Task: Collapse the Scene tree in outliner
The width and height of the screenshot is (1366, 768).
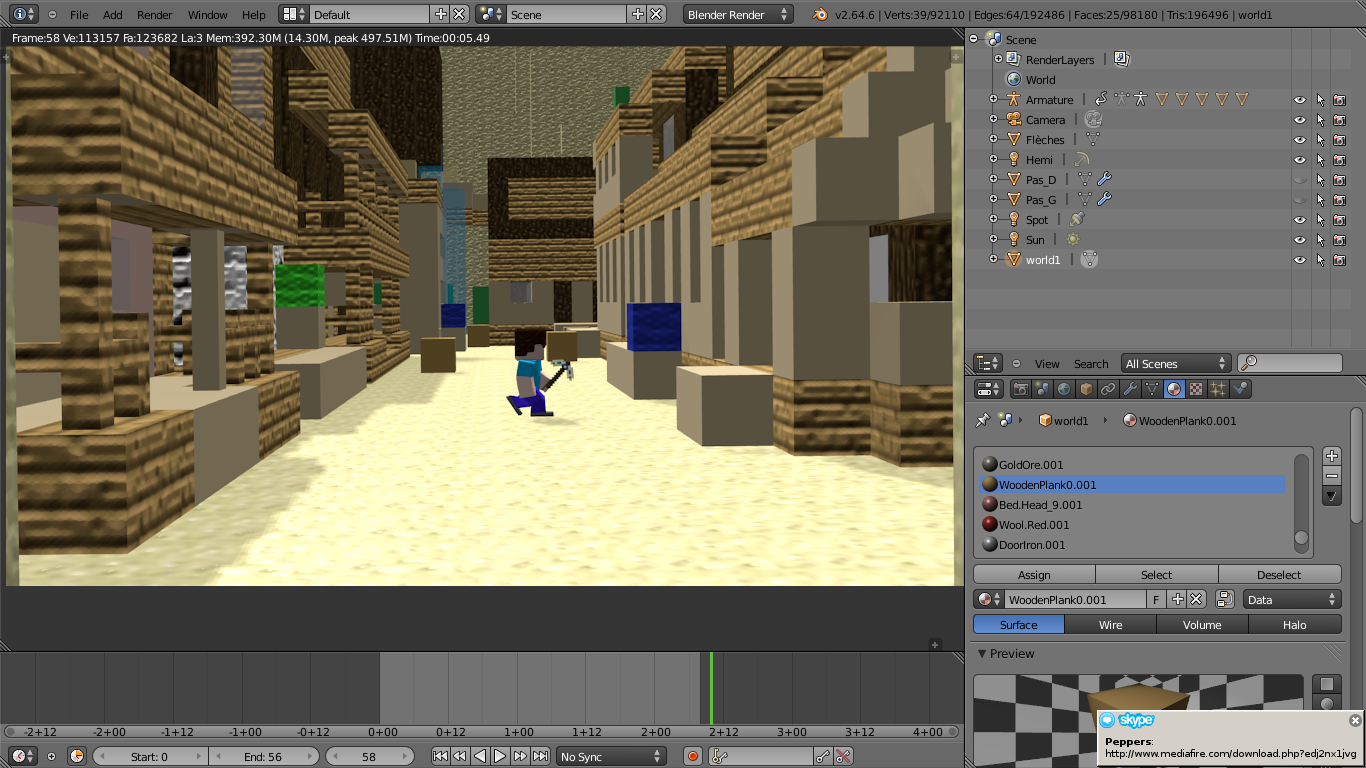Action: click(974, 39)
